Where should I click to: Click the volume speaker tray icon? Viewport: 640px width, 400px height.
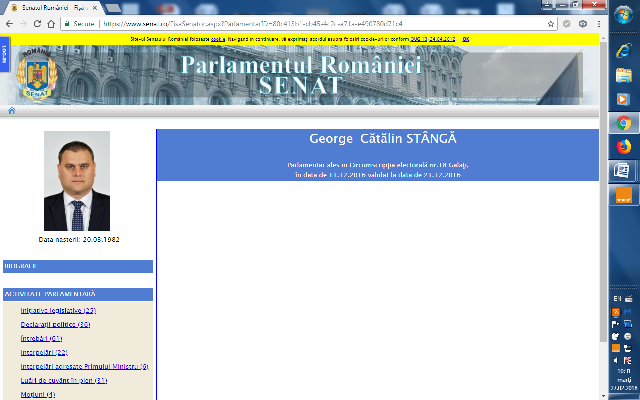point(616,360)
